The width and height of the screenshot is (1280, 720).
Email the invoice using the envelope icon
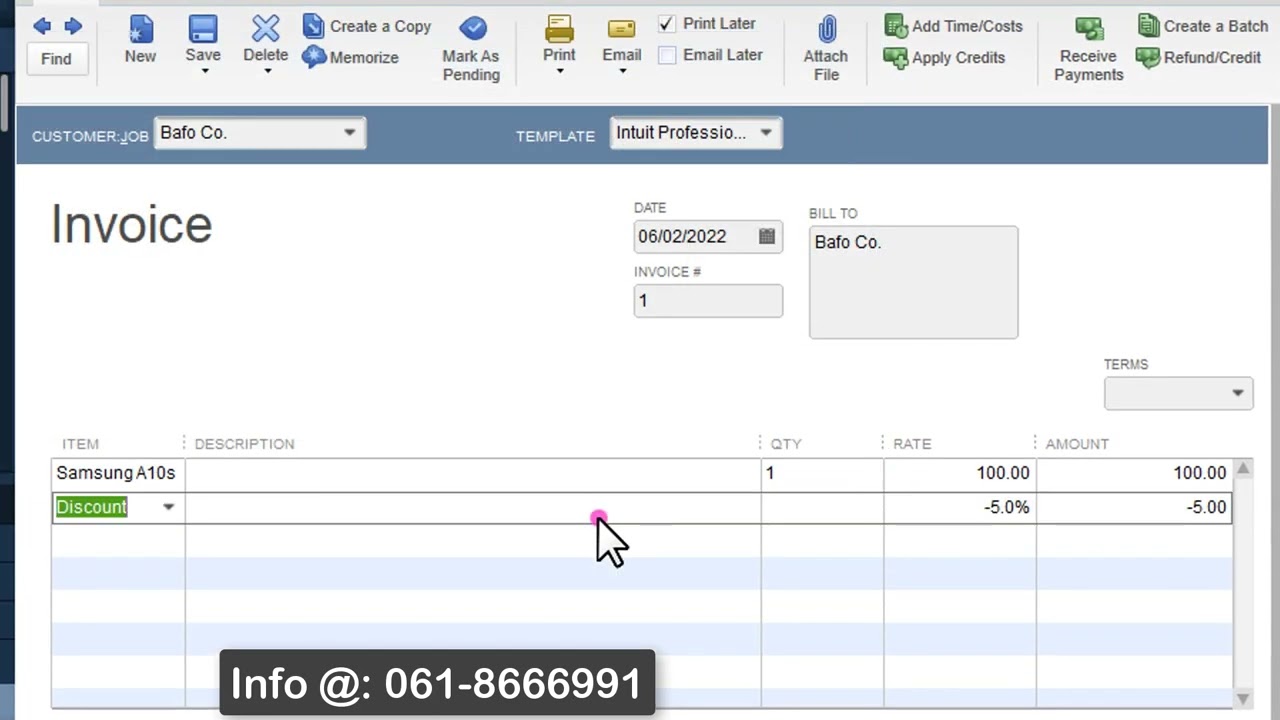621,29
